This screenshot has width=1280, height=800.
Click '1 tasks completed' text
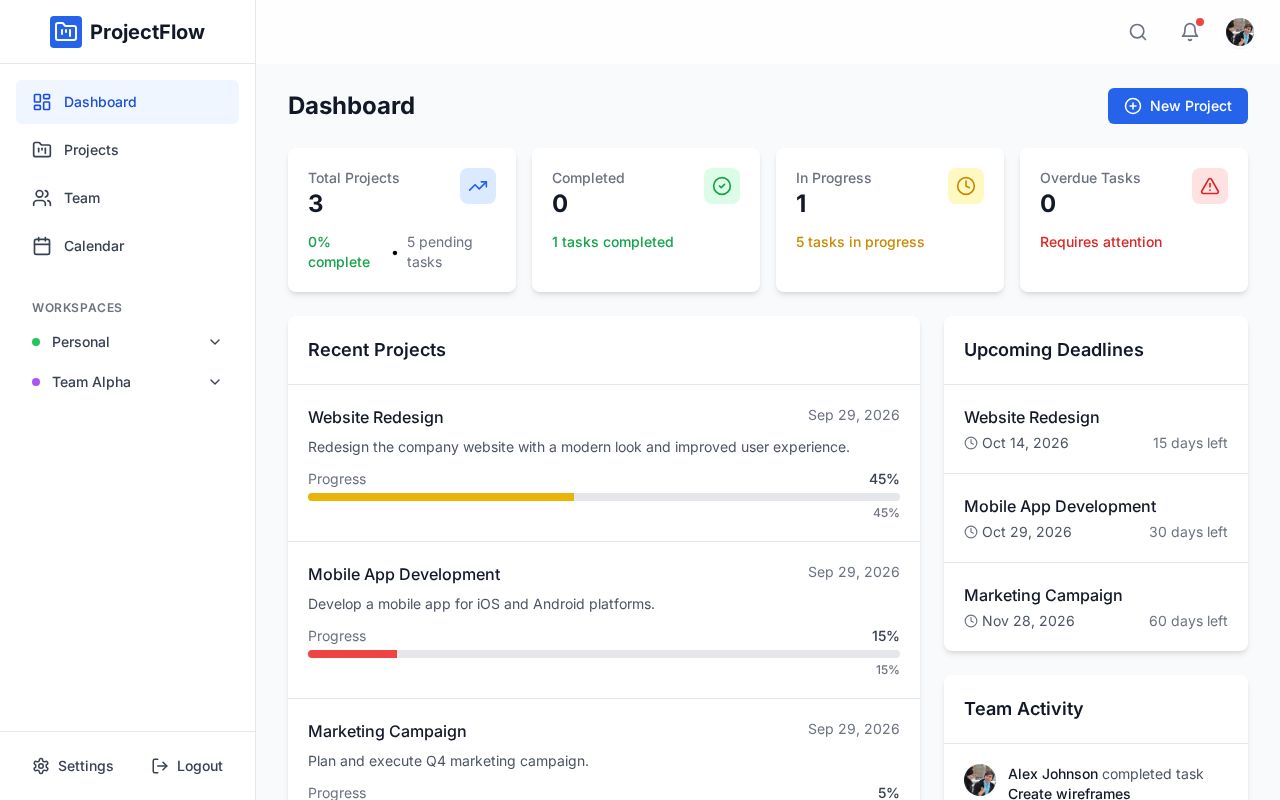point(613,242)
